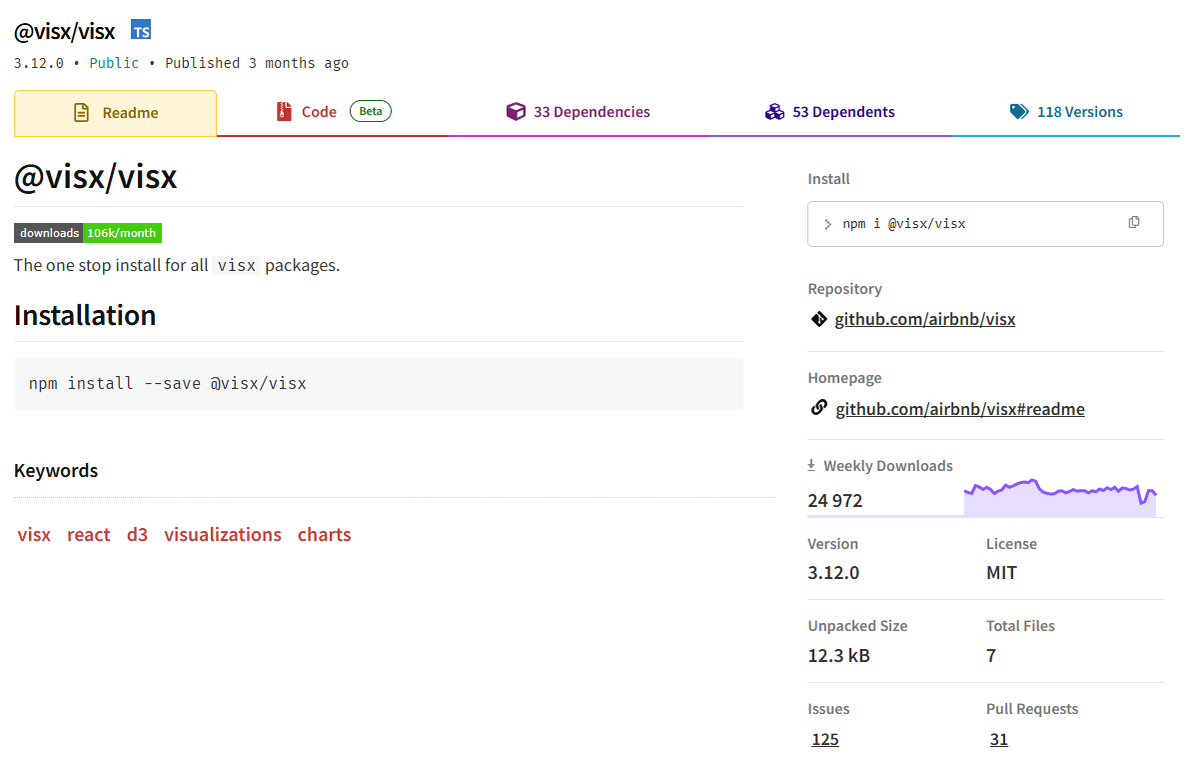Screen dimensions: 1200x760
Task: View the 125 open issues
Action: pyautogui.click(x=825, y=740)
